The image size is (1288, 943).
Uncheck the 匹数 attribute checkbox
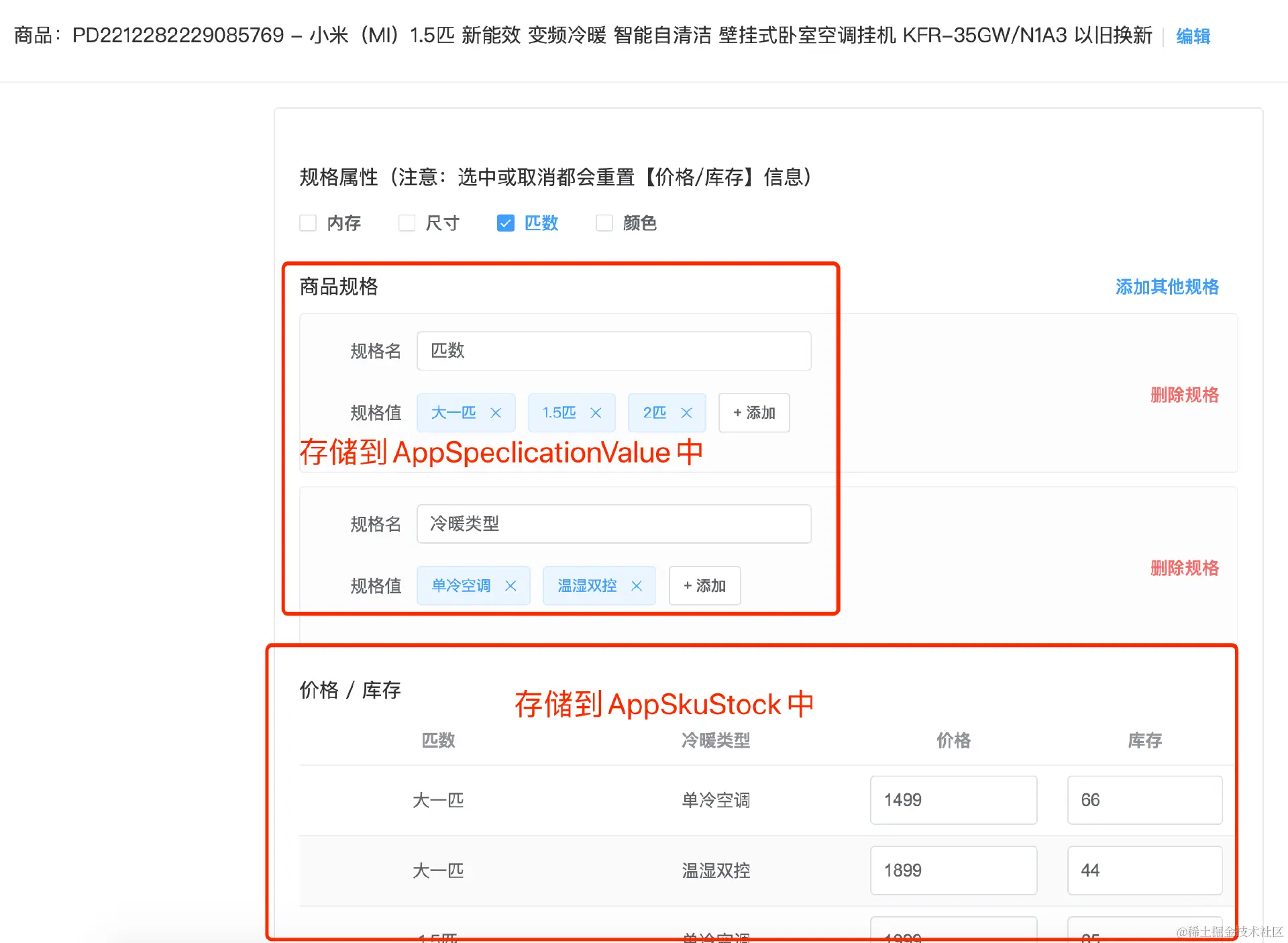tap(506, 223)
